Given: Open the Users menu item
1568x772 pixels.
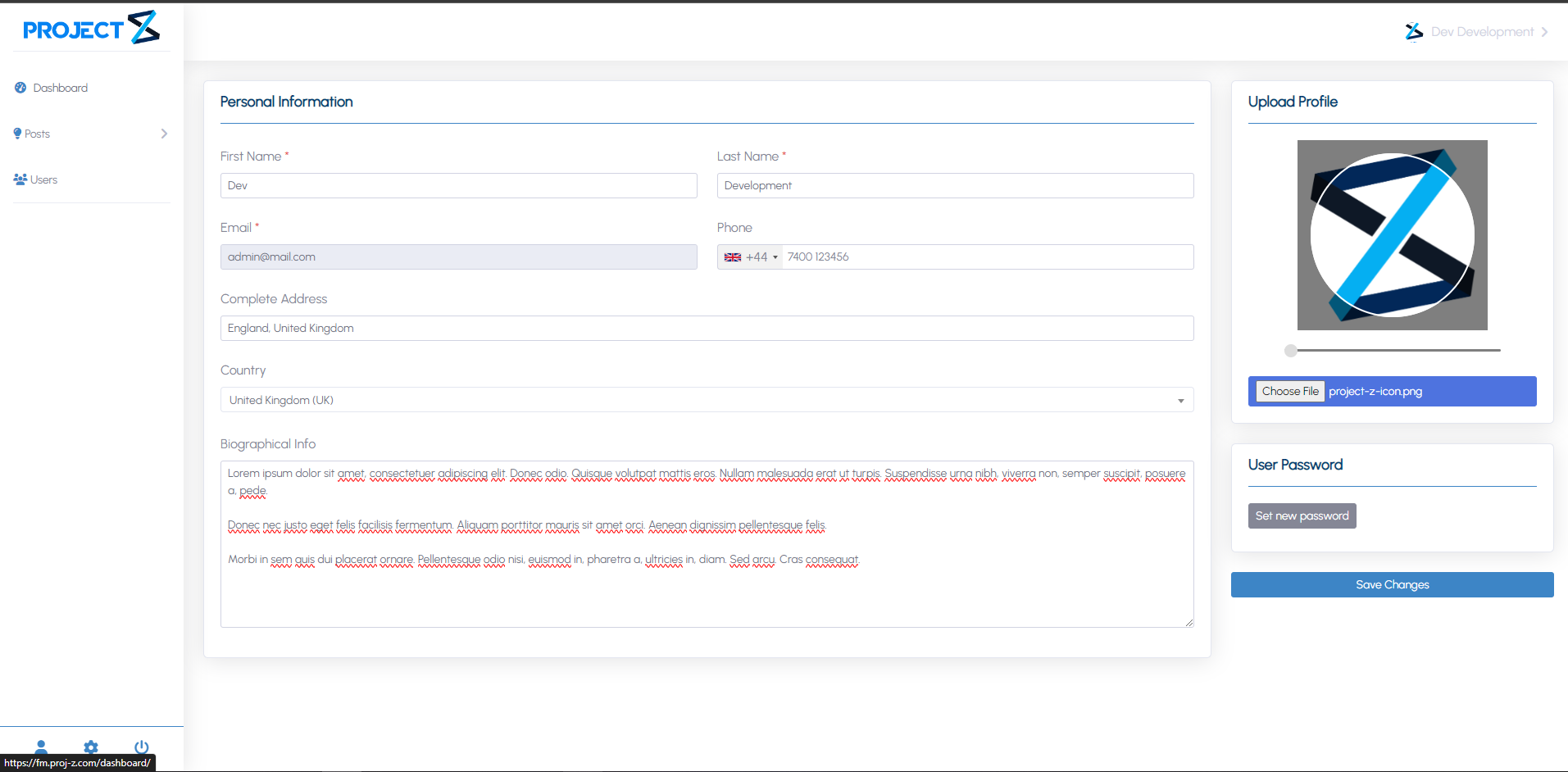Looking at the screenshot, I should pyautogui.click(x=43, y=179).
